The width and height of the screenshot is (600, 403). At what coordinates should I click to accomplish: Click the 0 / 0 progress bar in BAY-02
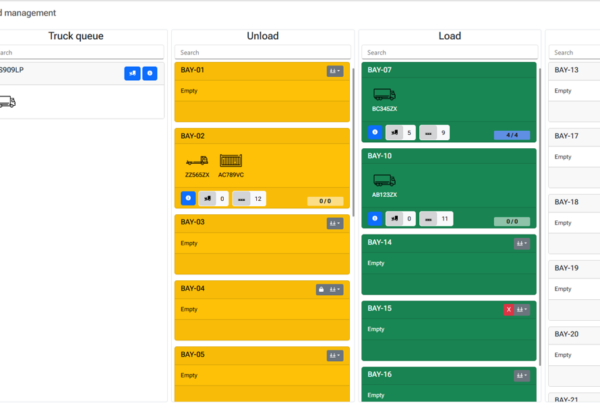(325, 201)
